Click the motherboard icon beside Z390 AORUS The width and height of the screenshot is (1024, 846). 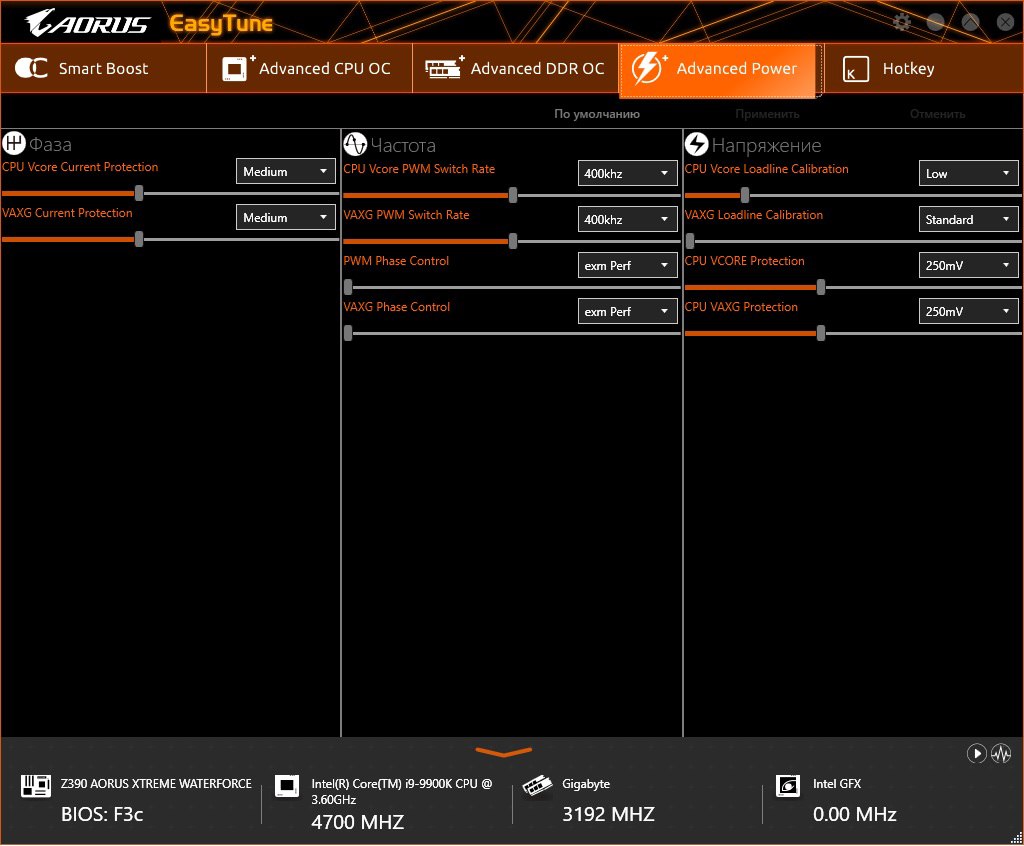point(36,786)
